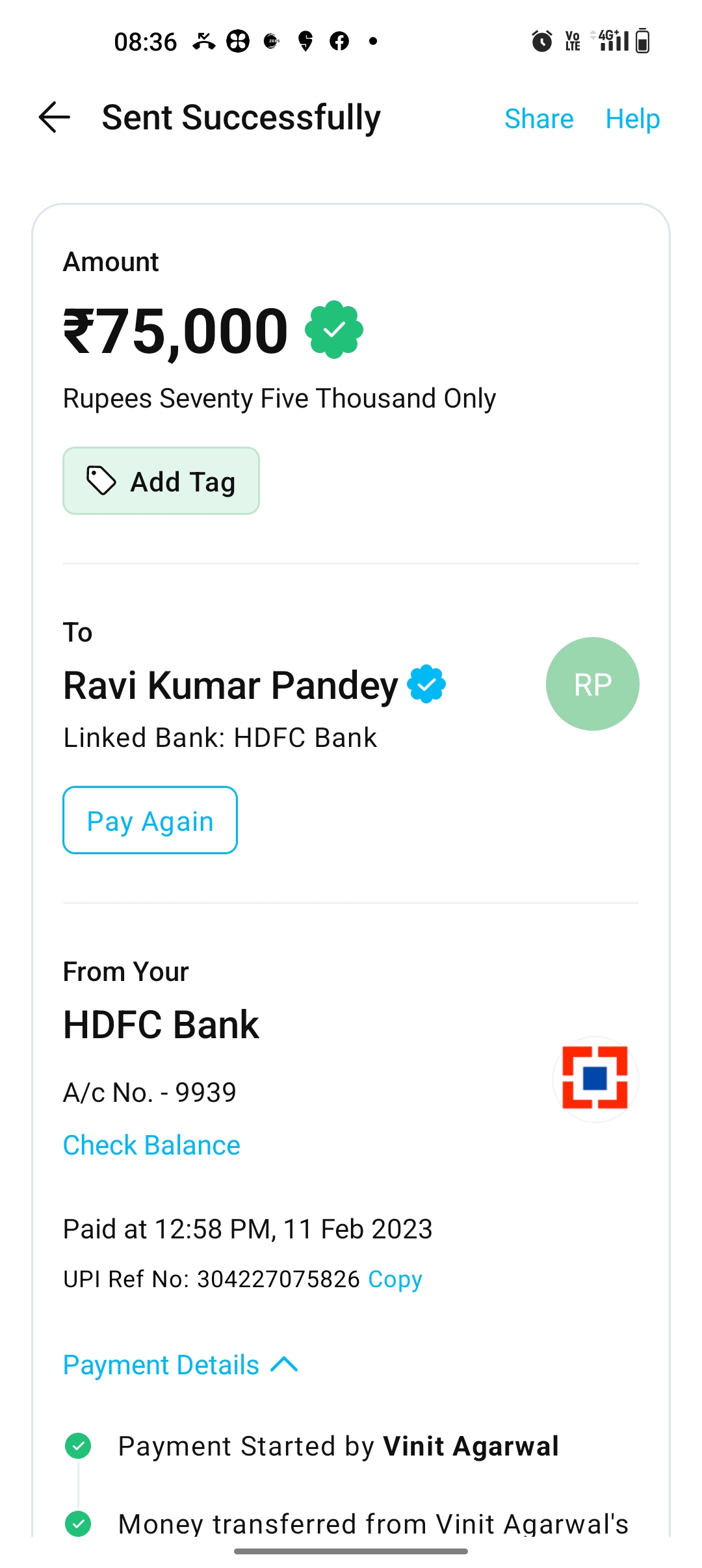Tap the HDFC Bank logo

click(x=595, y=1078)
